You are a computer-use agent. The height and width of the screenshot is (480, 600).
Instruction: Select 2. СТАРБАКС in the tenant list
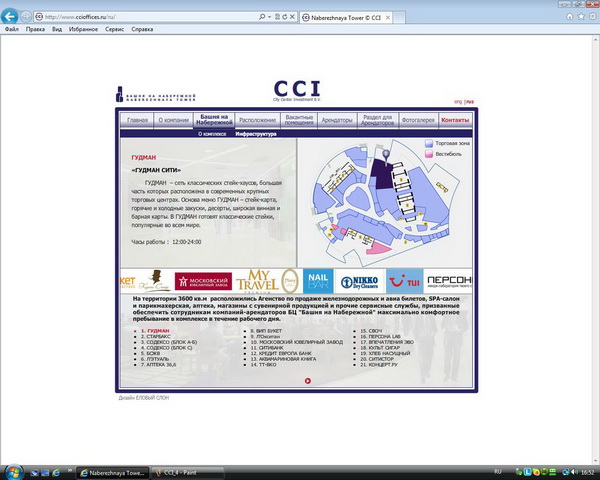point(155,336)
